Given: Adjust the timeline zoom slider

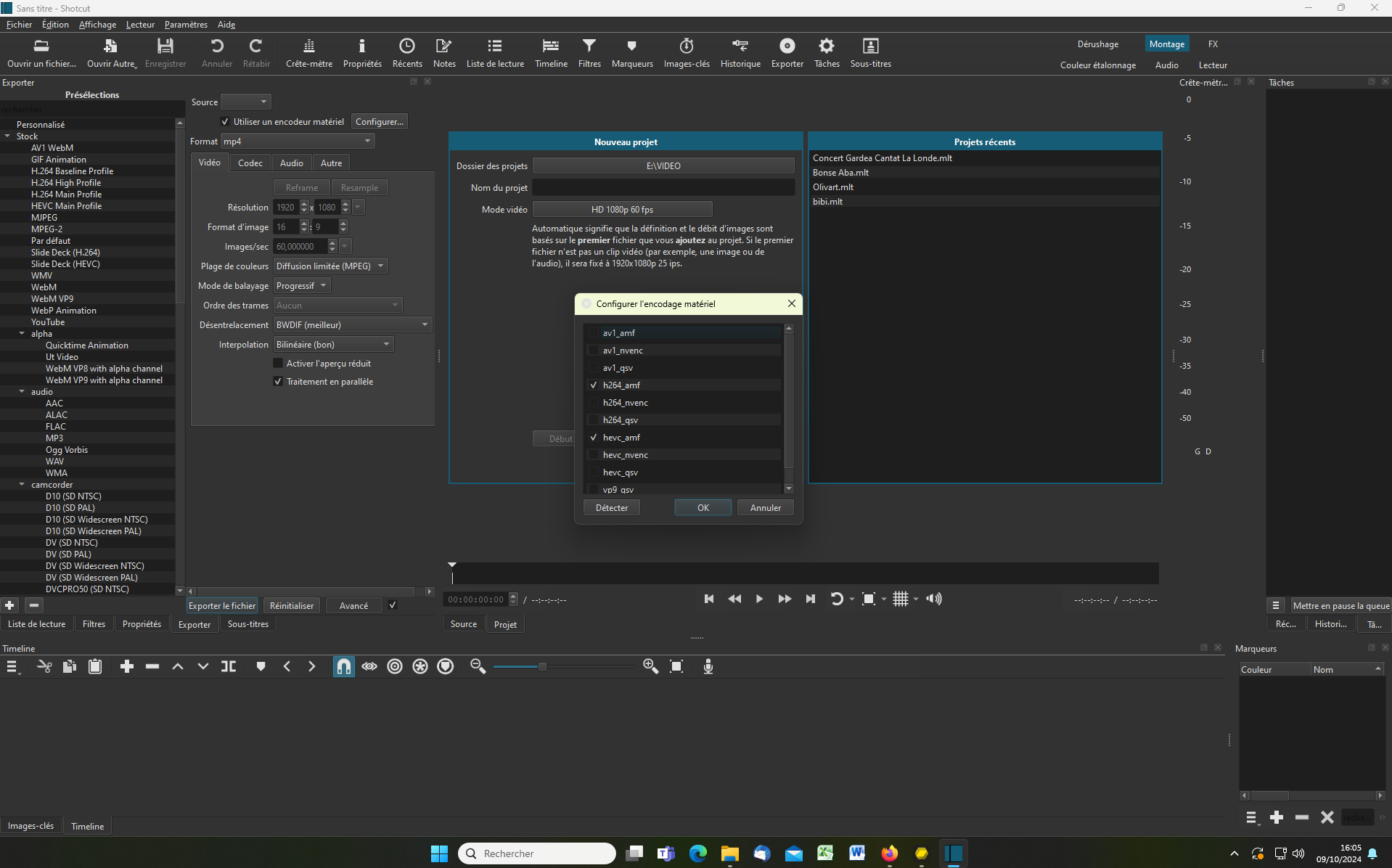Looking at the screenshot, I should click(542, 666).
